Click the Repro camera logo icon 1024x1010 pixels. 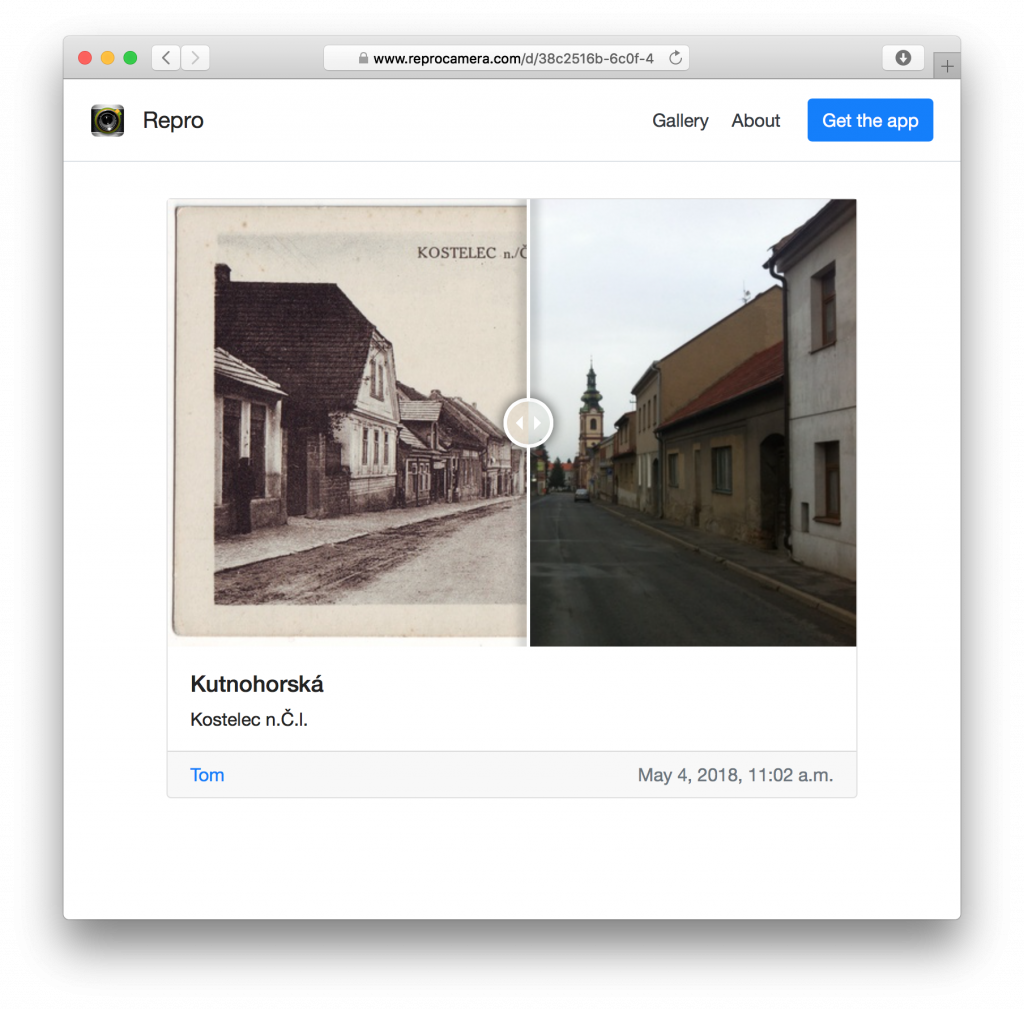click(x=107, y=121)
